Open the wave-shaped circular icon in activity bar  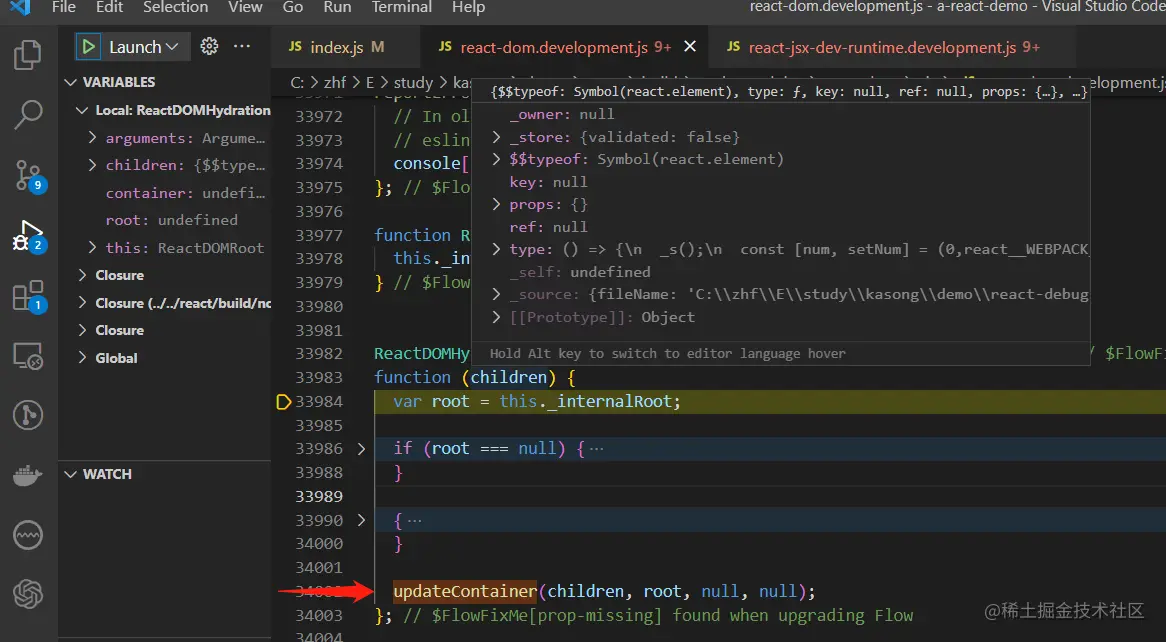[x=28, y=535]
